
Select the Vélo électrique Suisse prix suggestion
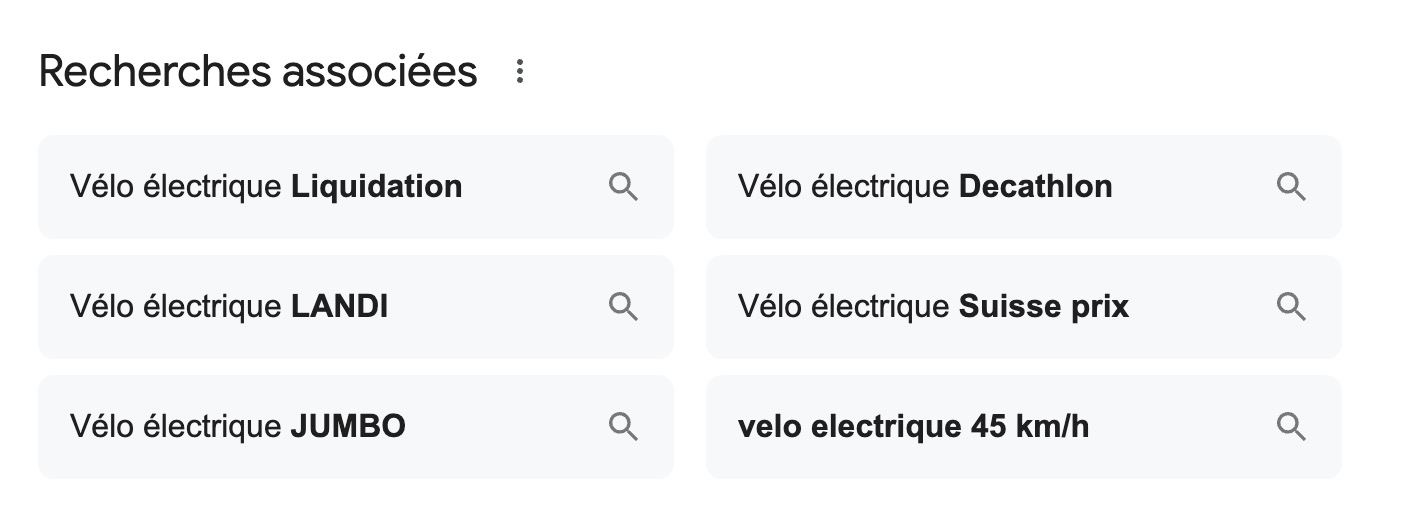coord(1024,307)
